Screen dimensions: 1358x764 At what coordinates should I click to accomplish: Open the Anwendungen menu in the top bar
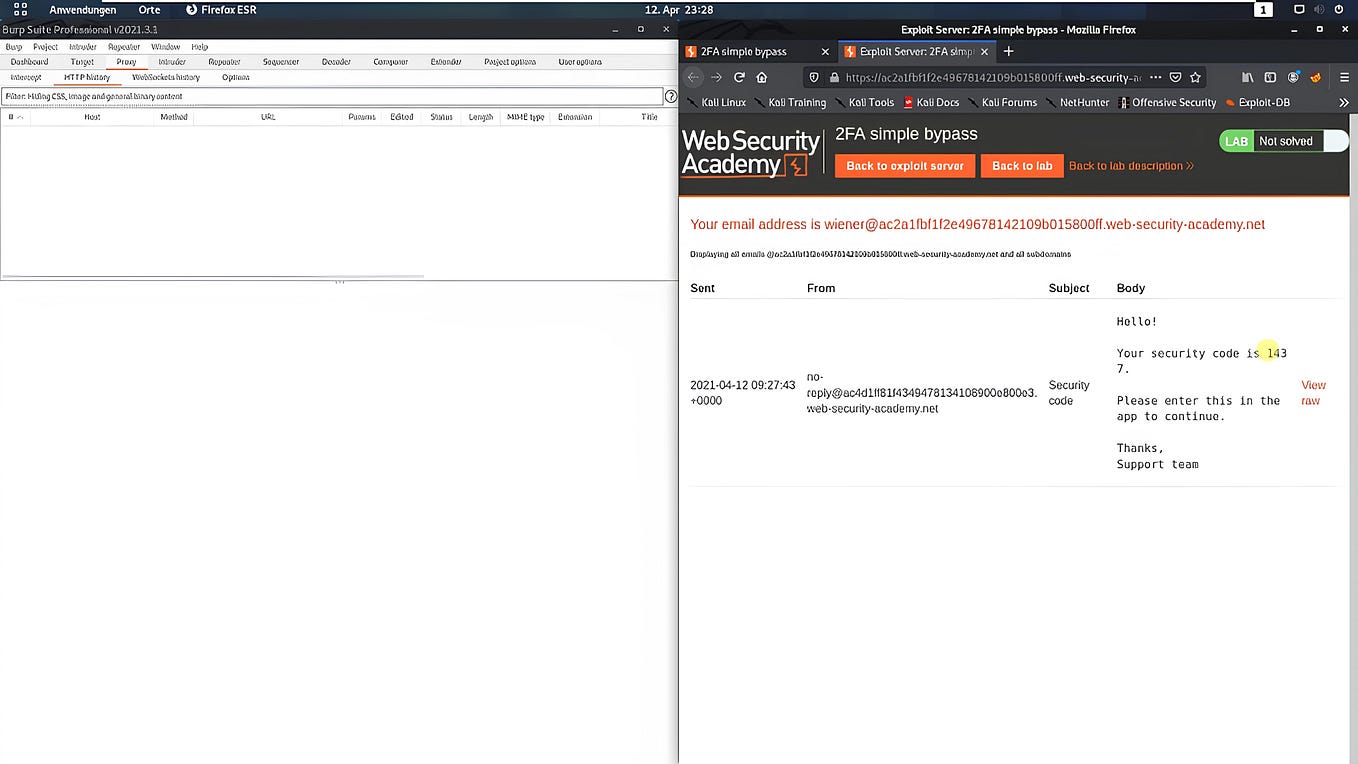click(82, 9)
